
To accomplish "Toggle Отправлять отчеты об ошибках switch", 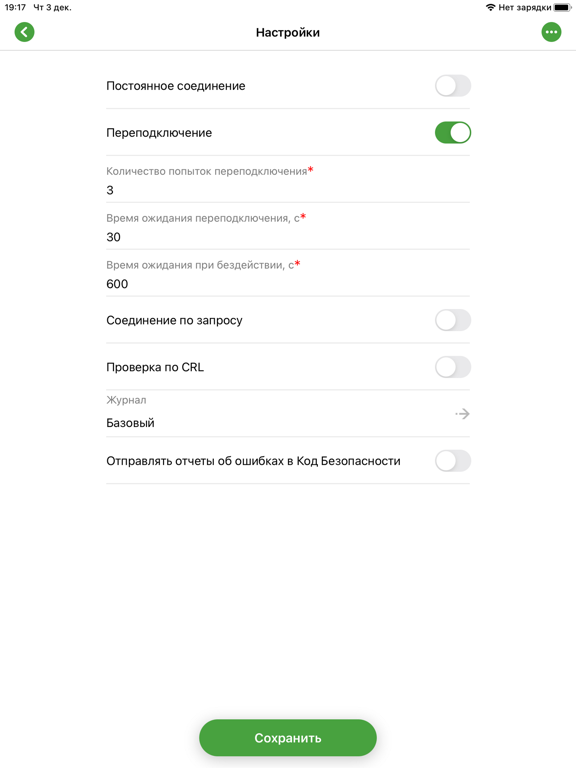I will 453,461.
